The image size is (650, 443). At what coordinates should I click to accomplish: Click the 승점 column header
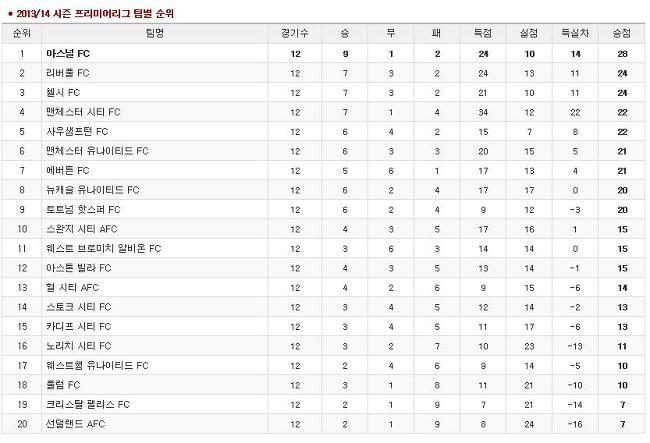pos(622,33)
